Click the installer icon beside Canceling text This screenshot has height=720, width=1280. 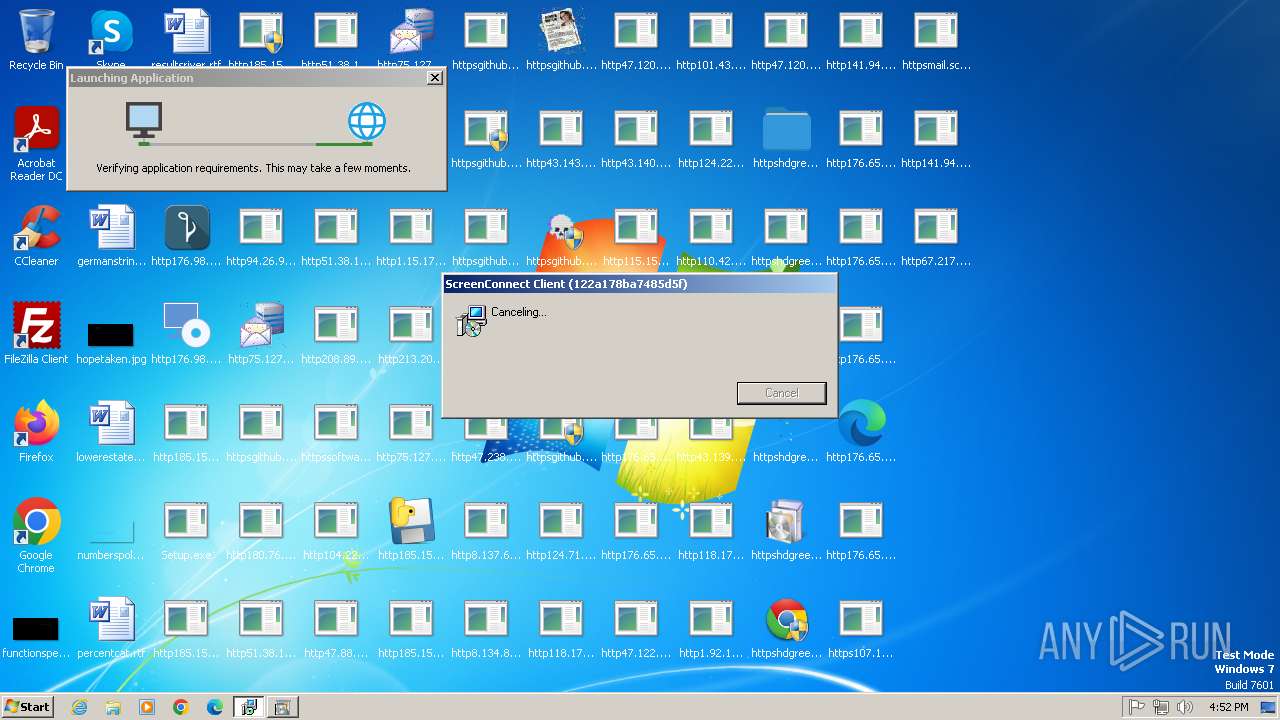pyautogui.click(x=470, y=321)
